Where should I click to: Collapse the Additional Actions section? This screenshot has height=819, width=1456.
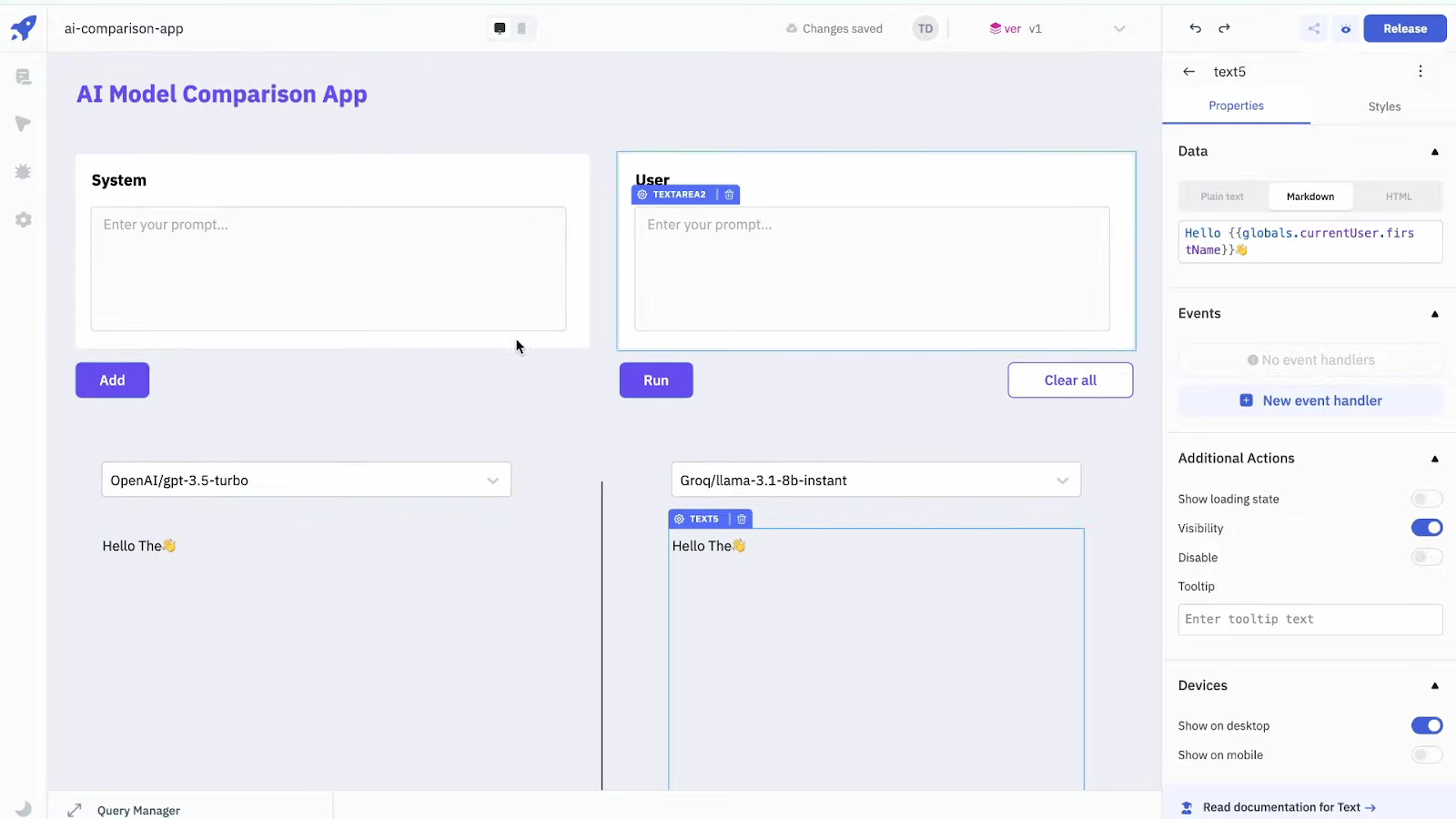pyautogui.click(x=1435, y=459)
